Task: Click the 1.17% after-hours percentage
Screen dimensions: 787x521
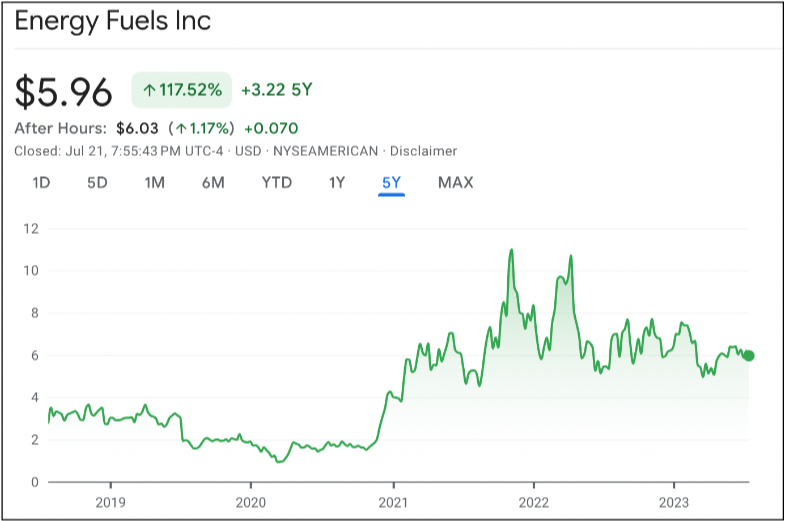Action: [202, 128]
